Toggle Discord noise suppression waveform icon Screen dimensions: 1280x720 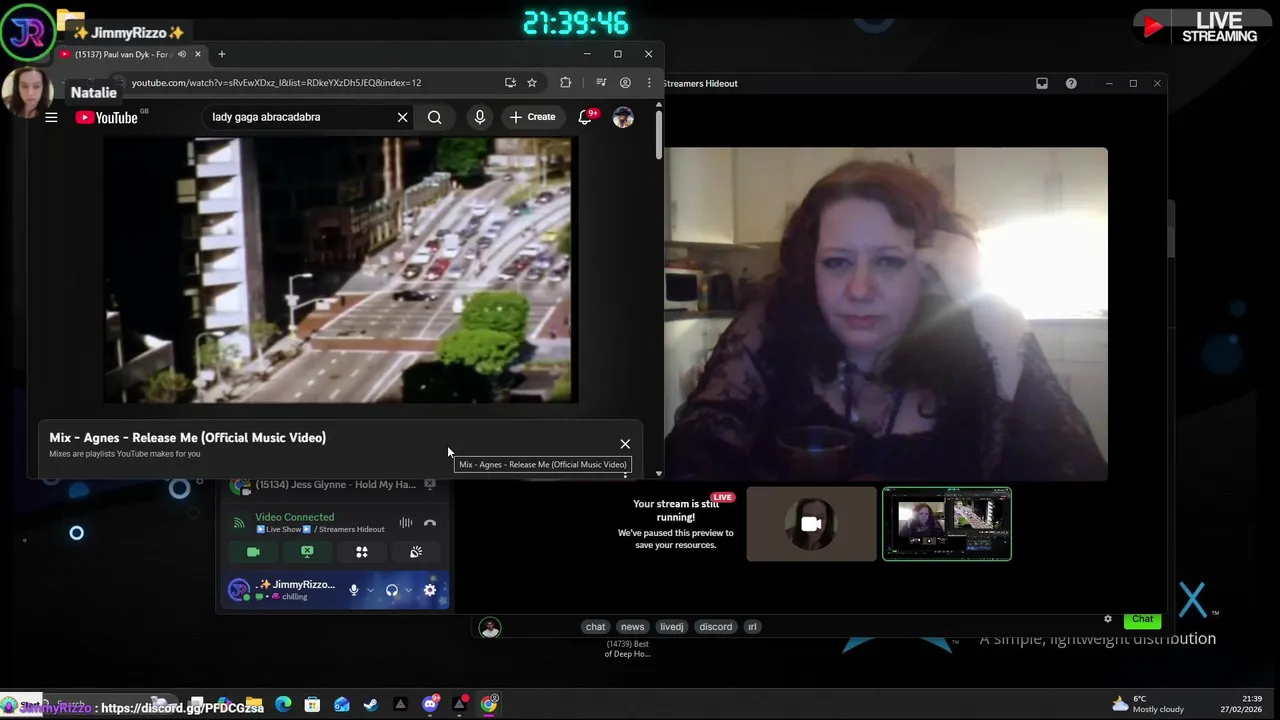[405, 523]
